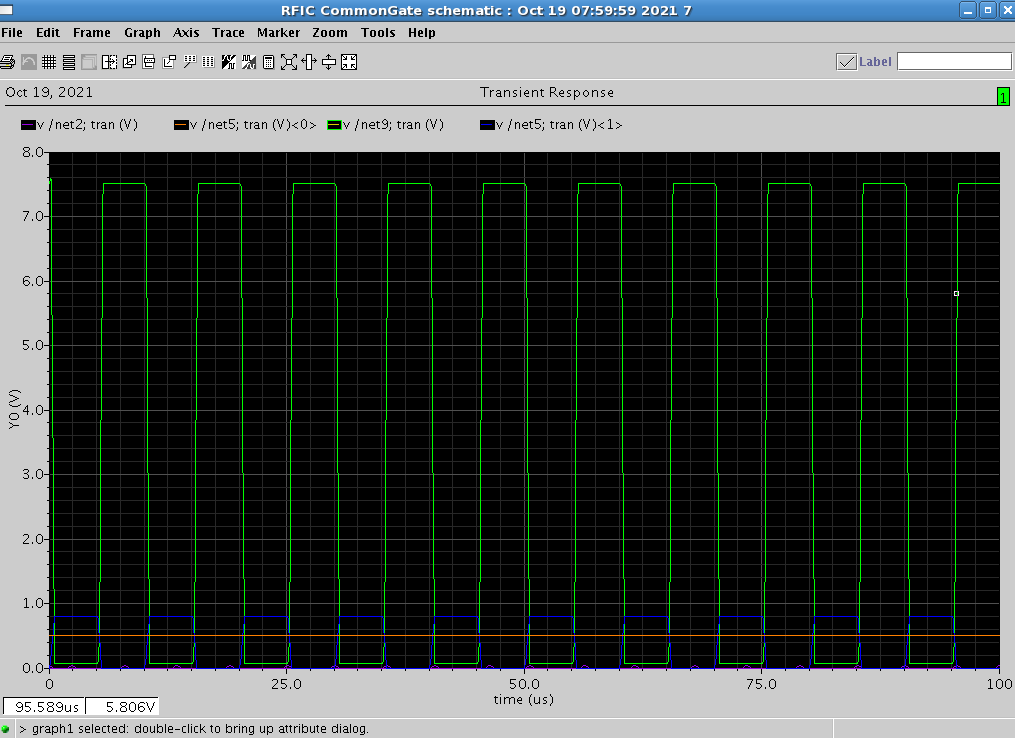Image resolution: width=1015 pixels, height=738 pixels.
Task: Click the green subwindow number 1 indicator
Action: click(1003, 96)
